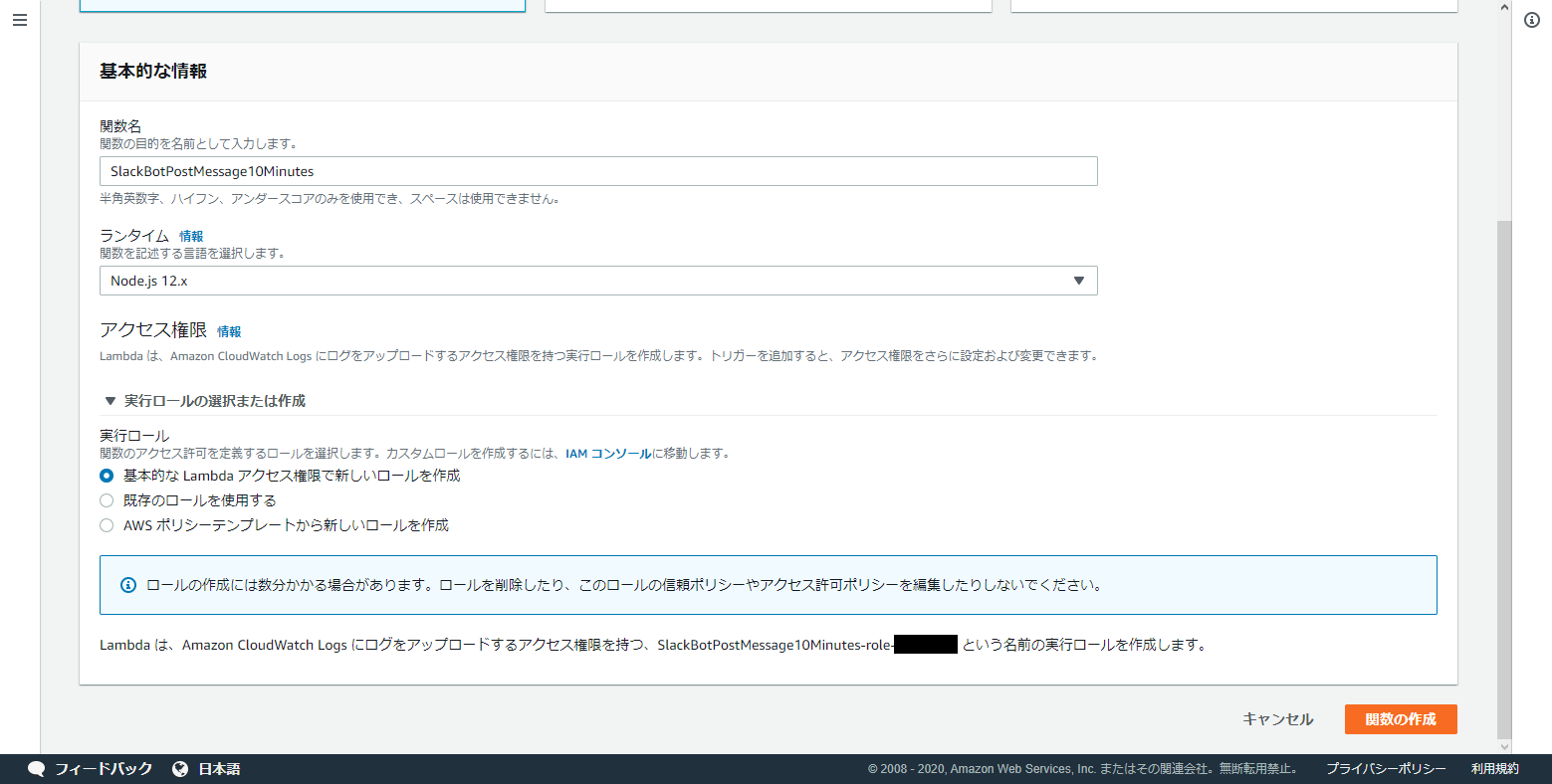1552x784 pixels.
Task: Click the copyright Amazon Web Services text
Action: [x=1082, y=769]
